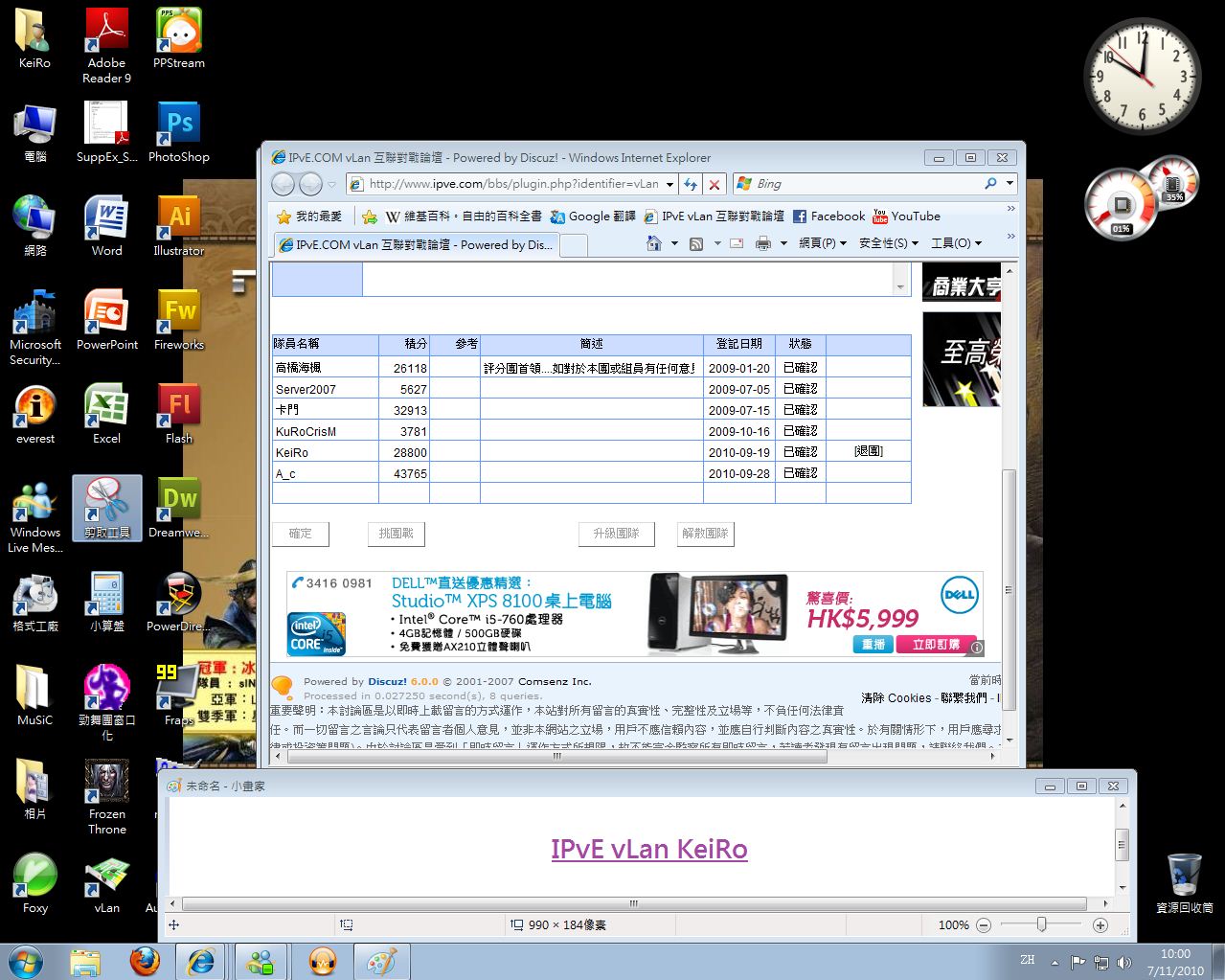Click the [退團] link in KeiRo row
Viewport: 1225px width, 980px height.
pyautogui.click(x=868, y=451)
